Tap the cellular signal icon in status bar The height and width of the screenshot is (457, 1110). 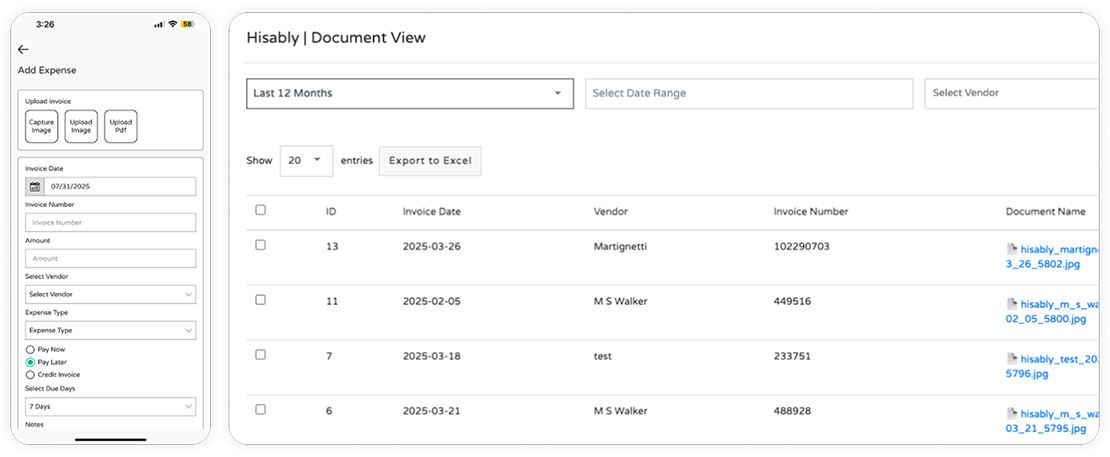(159, 24)
